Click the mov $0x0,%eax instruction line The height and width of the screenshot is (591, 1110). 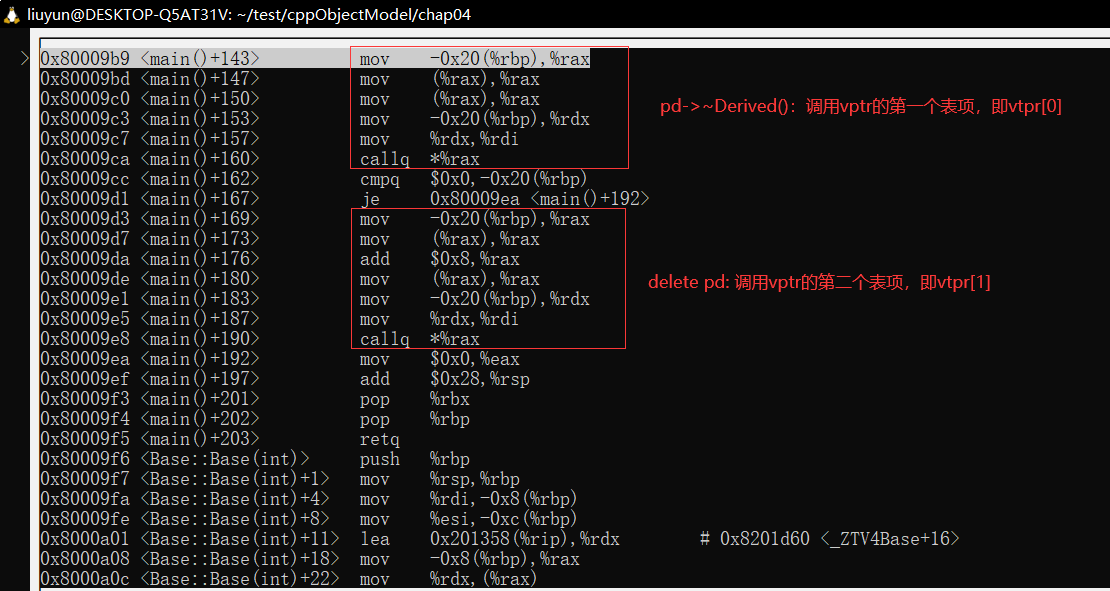click(x=439, y=359)
